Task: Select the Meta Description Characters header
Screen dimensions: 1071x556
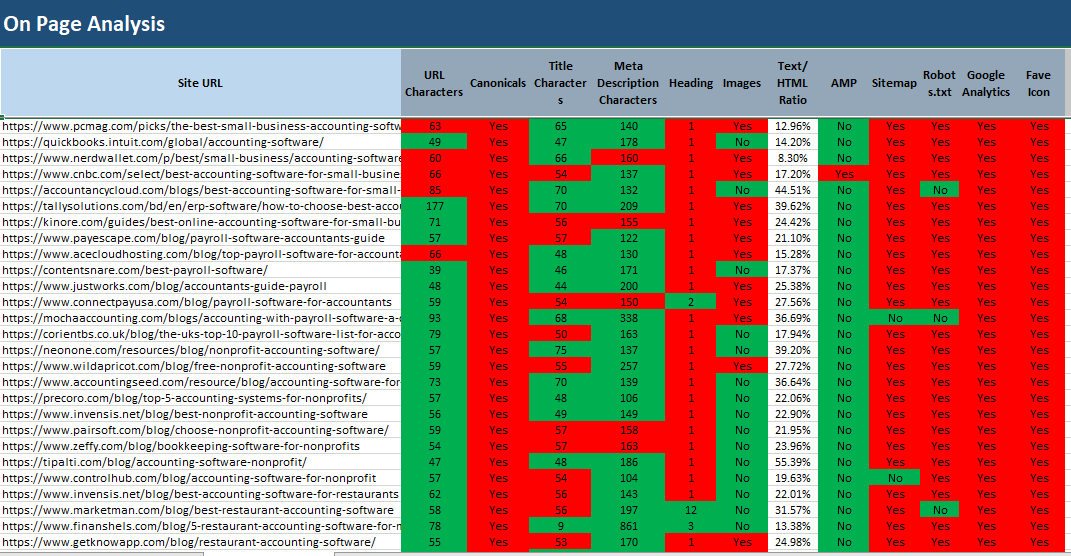Action: [628, 83]
